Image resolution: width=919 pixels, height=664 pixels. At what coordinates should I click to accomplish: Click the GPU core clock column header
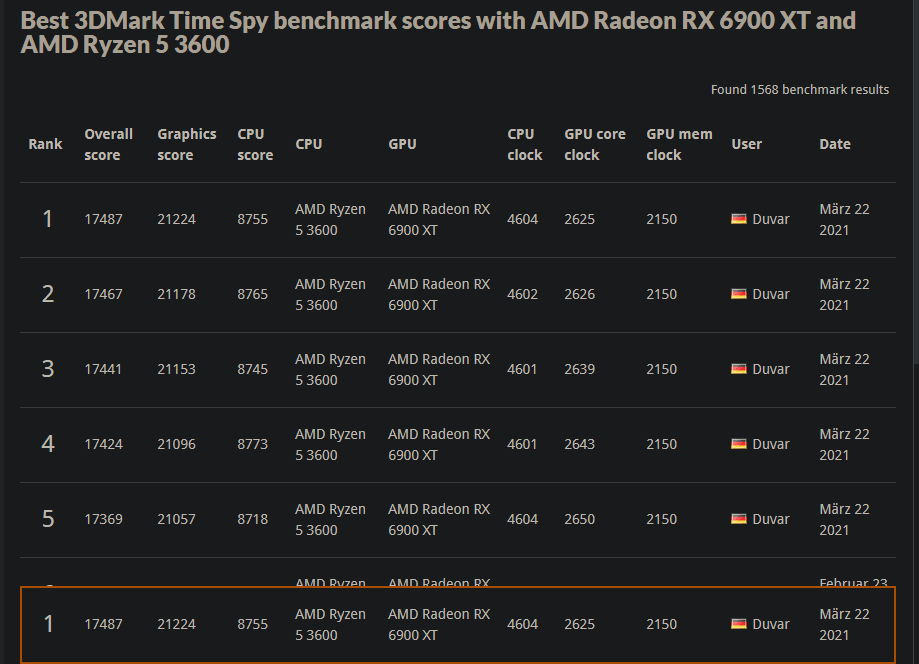594,144
